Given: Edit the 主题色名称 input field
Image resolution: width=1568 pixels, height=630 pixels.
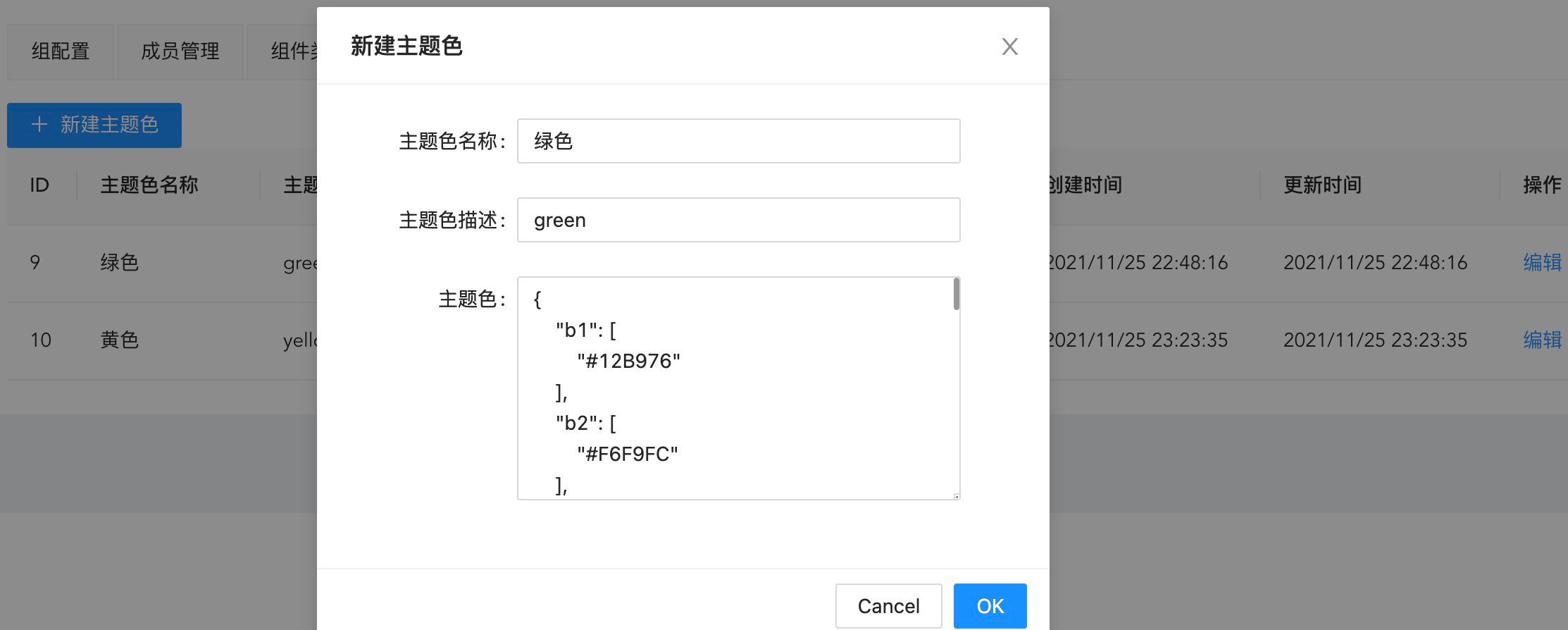Looking at the screenshot, I should [738, 141].
